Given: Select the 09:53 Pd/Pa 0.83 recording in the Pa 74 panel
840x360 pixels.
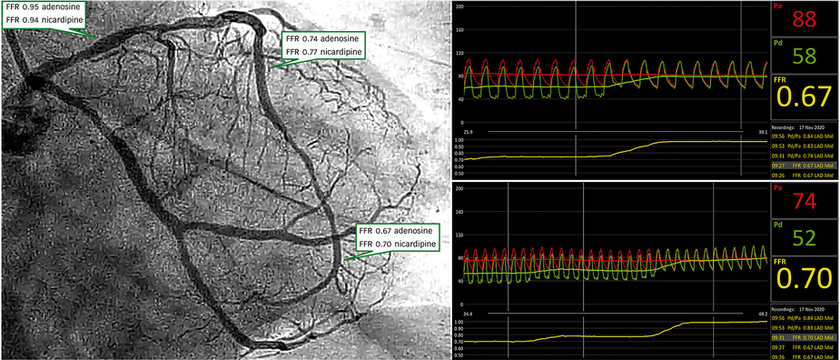Looking at the screenshot, I should click(802, 328).
